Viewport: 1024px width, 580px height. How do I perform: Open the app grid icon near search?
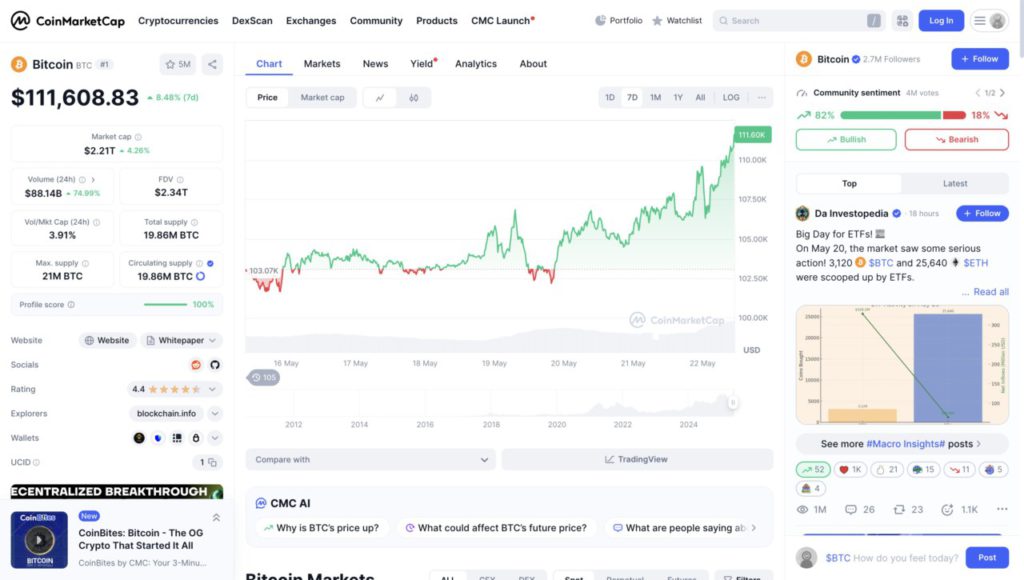coord(903,21)
